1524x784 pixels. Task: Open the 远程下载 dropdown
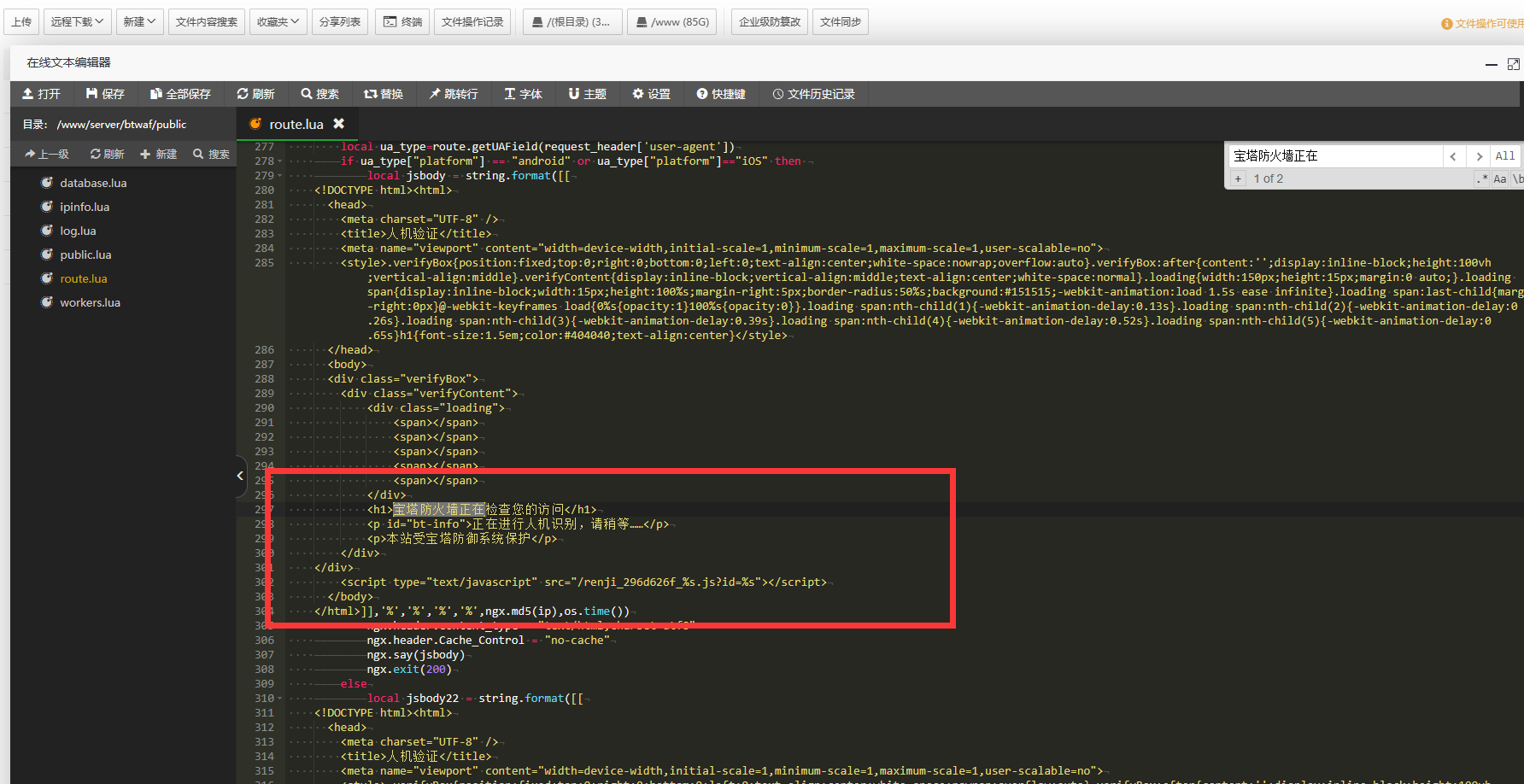click(x=77, y=21)
